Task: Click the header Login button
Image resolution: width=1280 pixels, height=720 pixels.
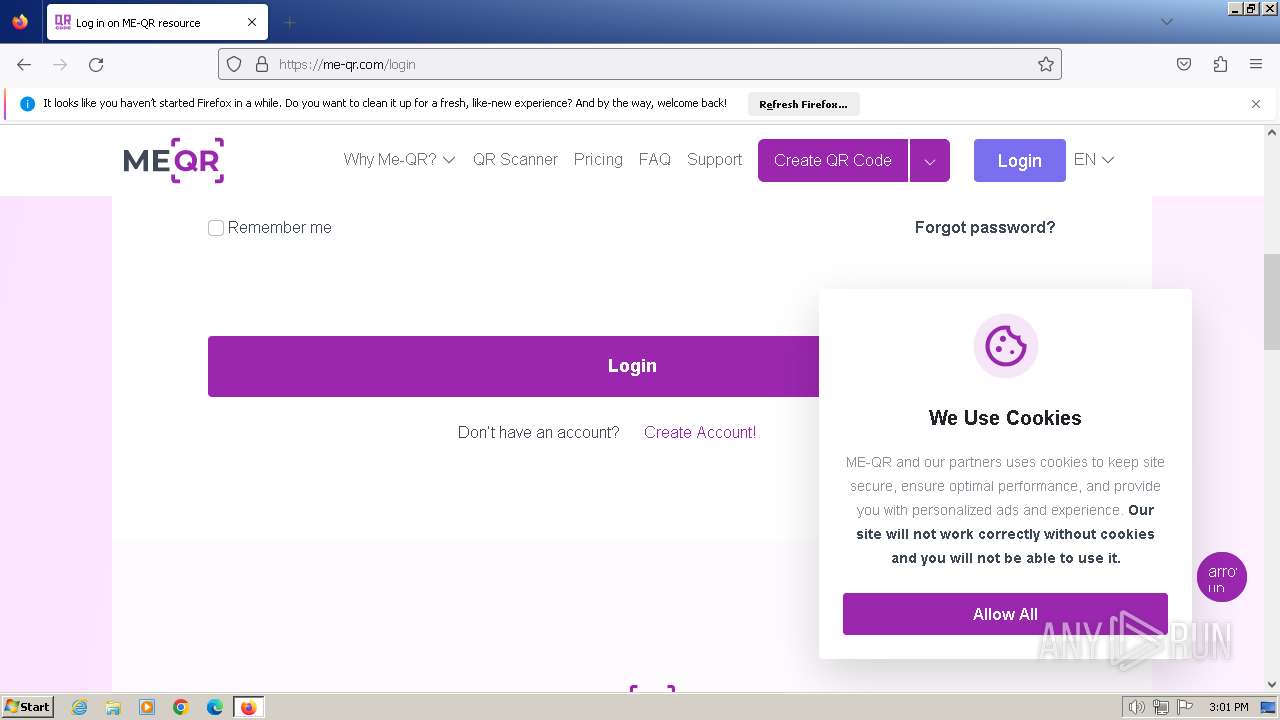Action: click(x=1020, y=161)
